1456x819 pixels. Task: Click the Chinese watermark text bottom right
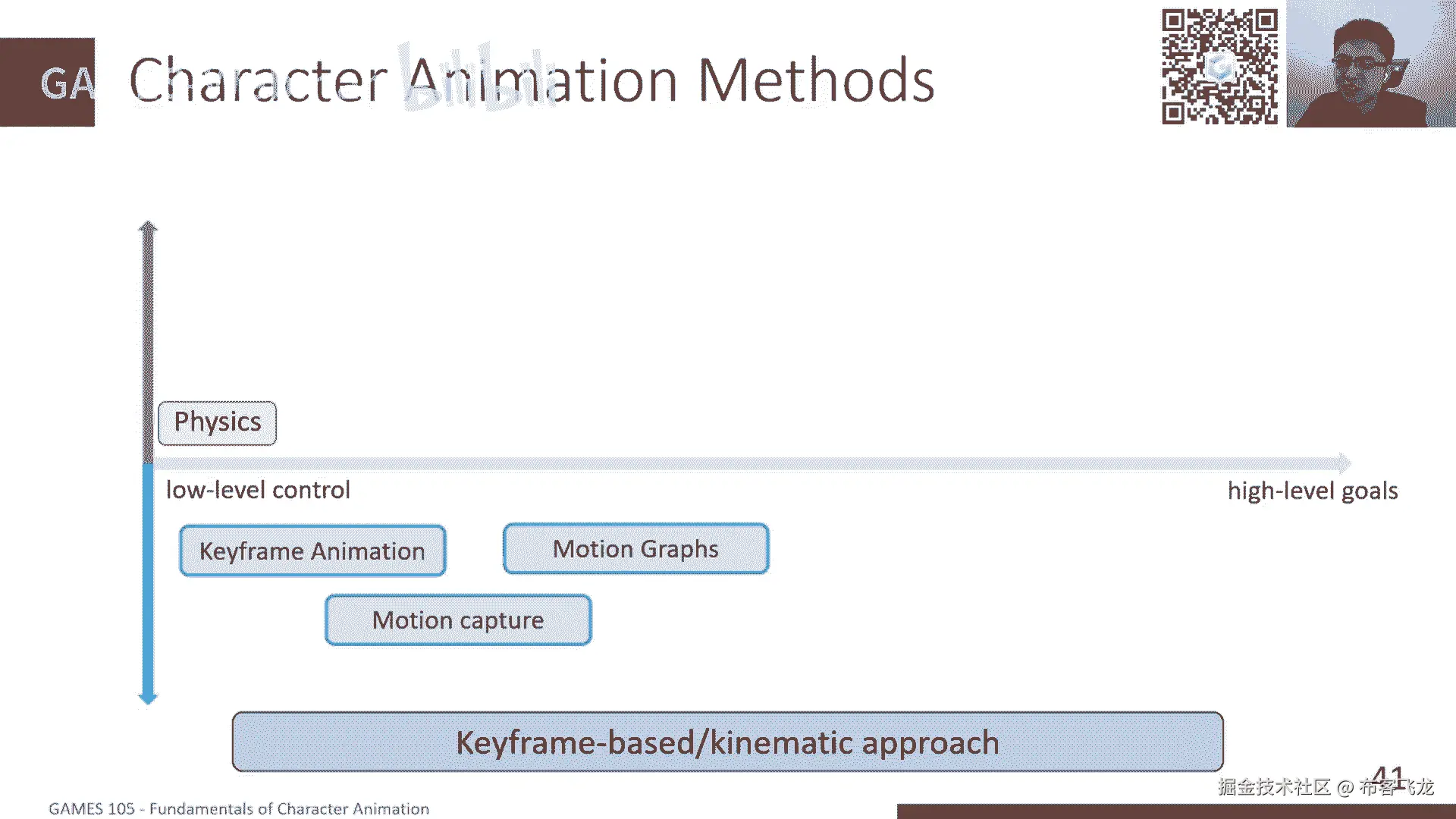(1326, 787)
